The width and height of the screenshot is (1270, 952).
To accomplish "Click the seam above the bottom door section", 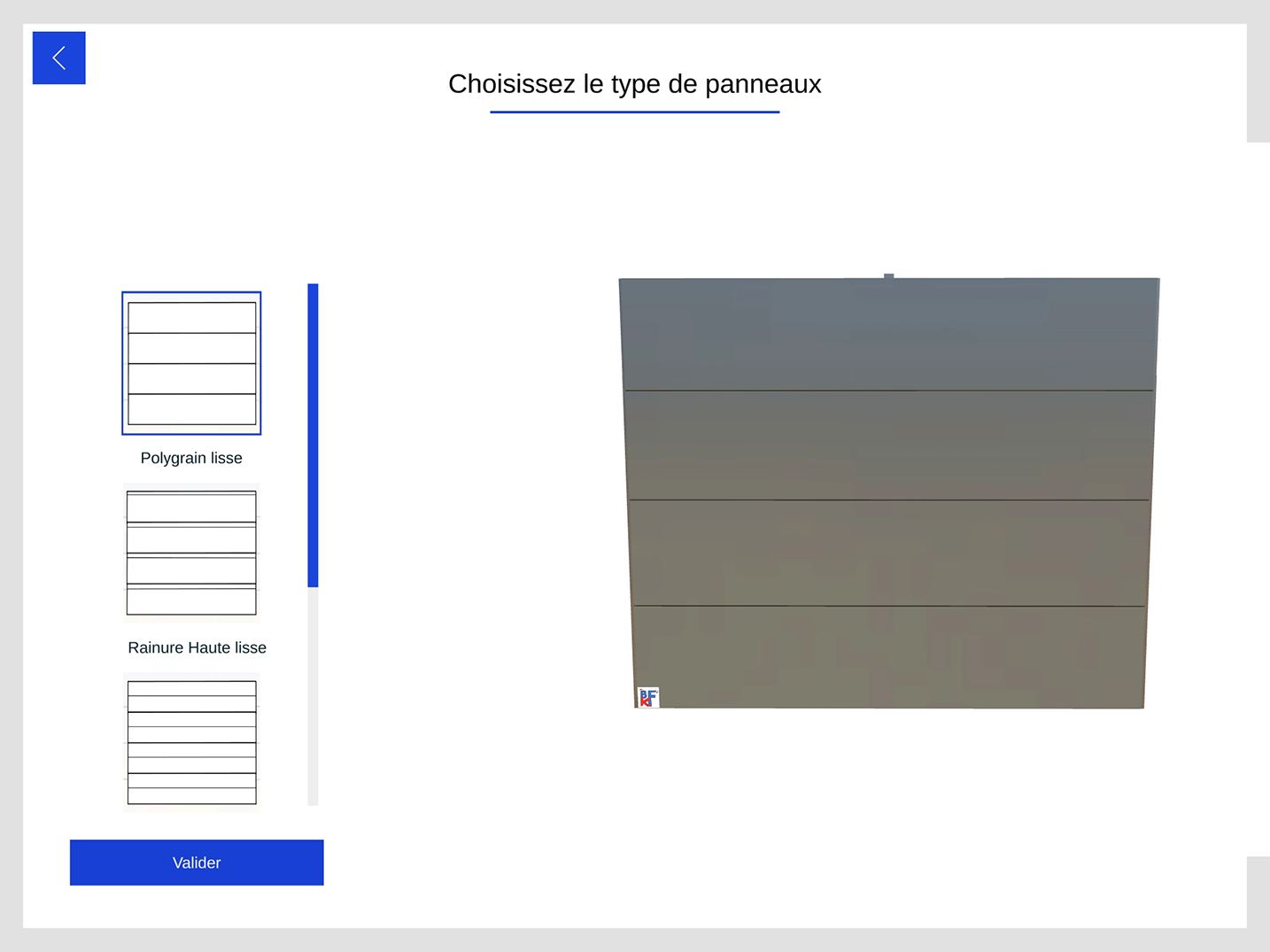I will (888, 606).
